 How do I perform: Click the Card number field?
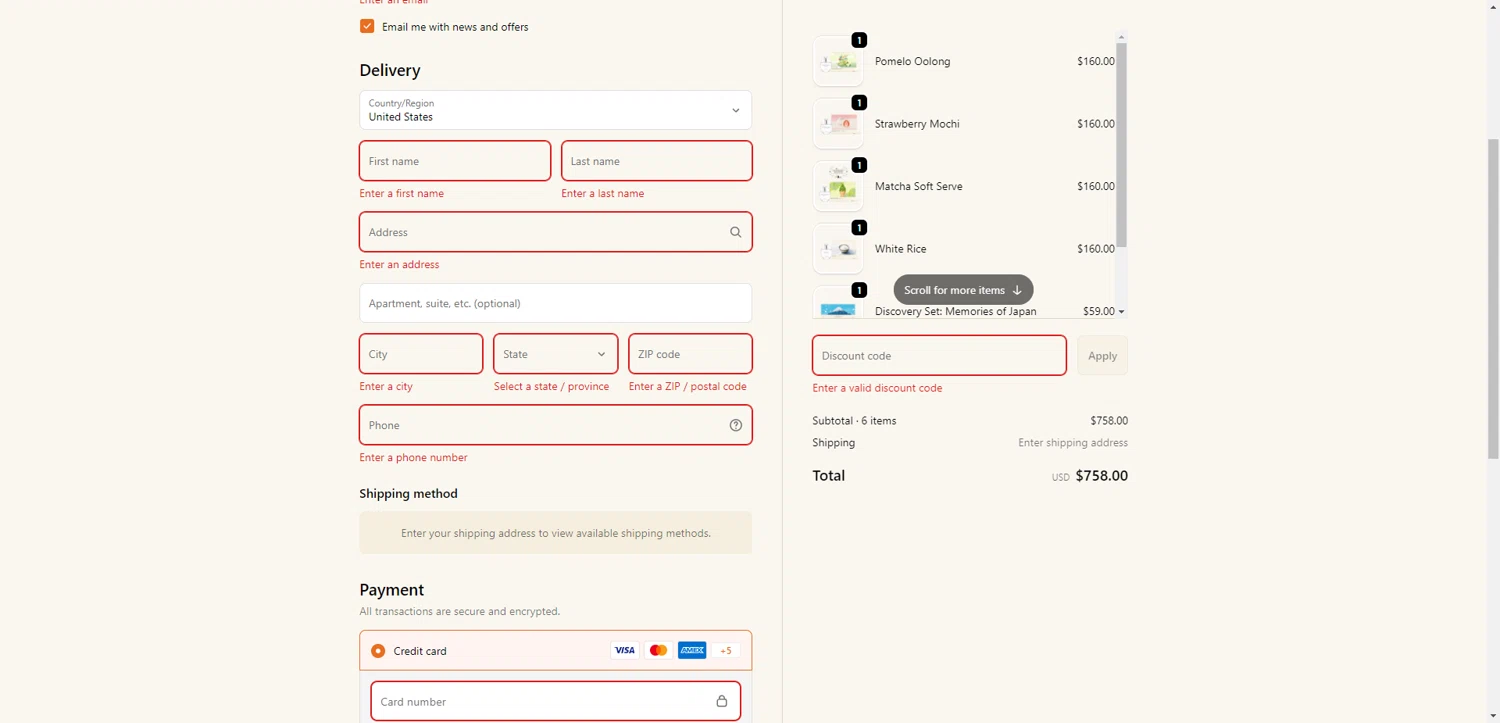[555, 701]
